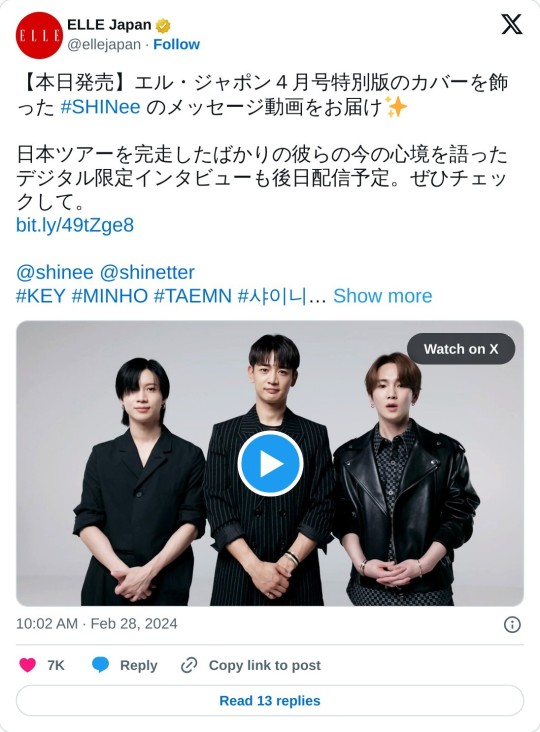This screenshot has height=732, width=540.
Task: Click the gold verified badge
Action: point(162,26)
